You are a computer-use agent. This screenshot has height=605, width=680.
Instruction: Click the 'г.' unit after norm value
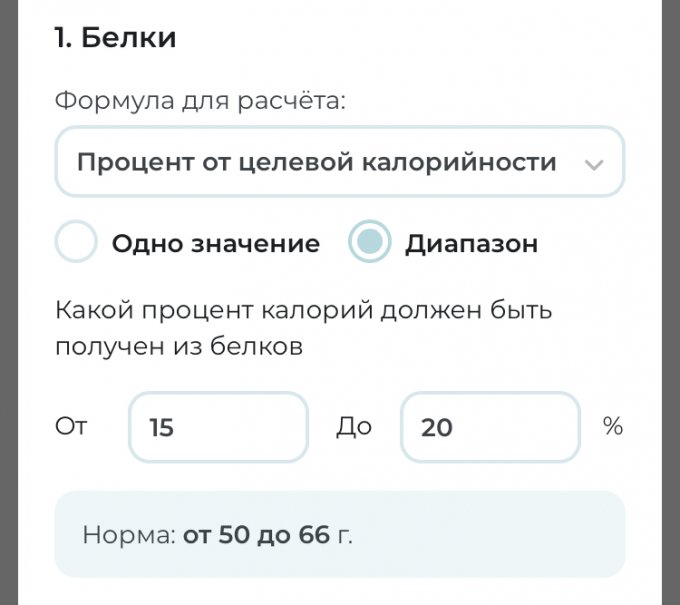click(x=344, y=535)
